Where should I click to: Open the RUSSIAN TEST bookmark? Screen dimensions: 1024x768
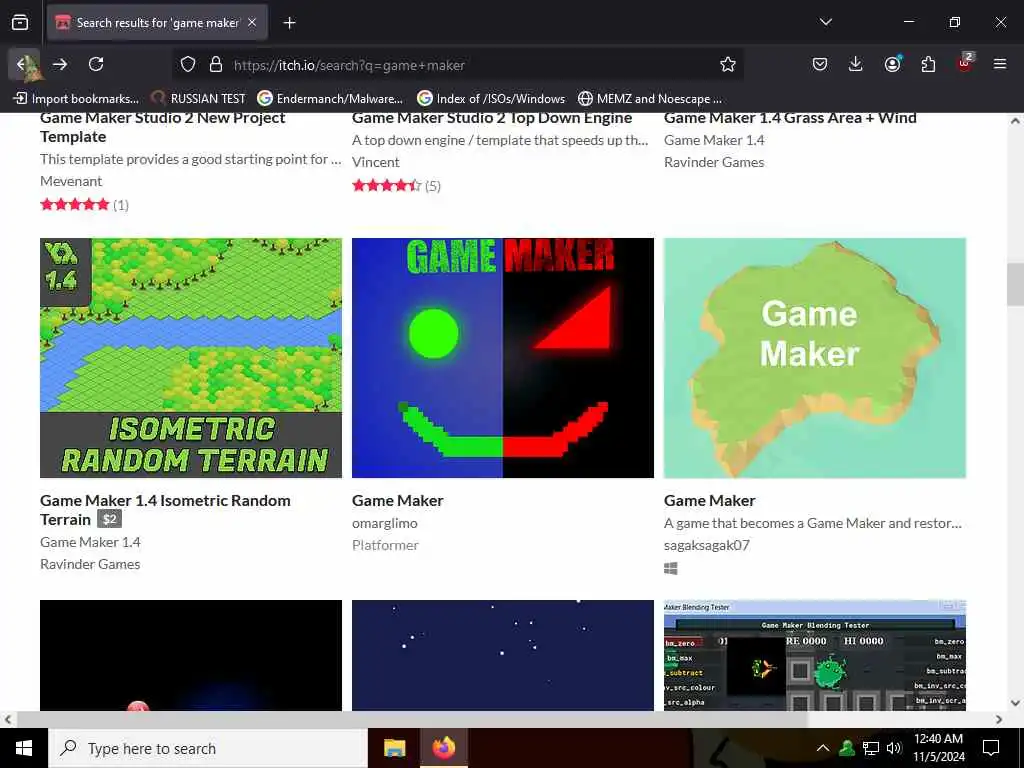pyautogui.click(x=199, y=99)
